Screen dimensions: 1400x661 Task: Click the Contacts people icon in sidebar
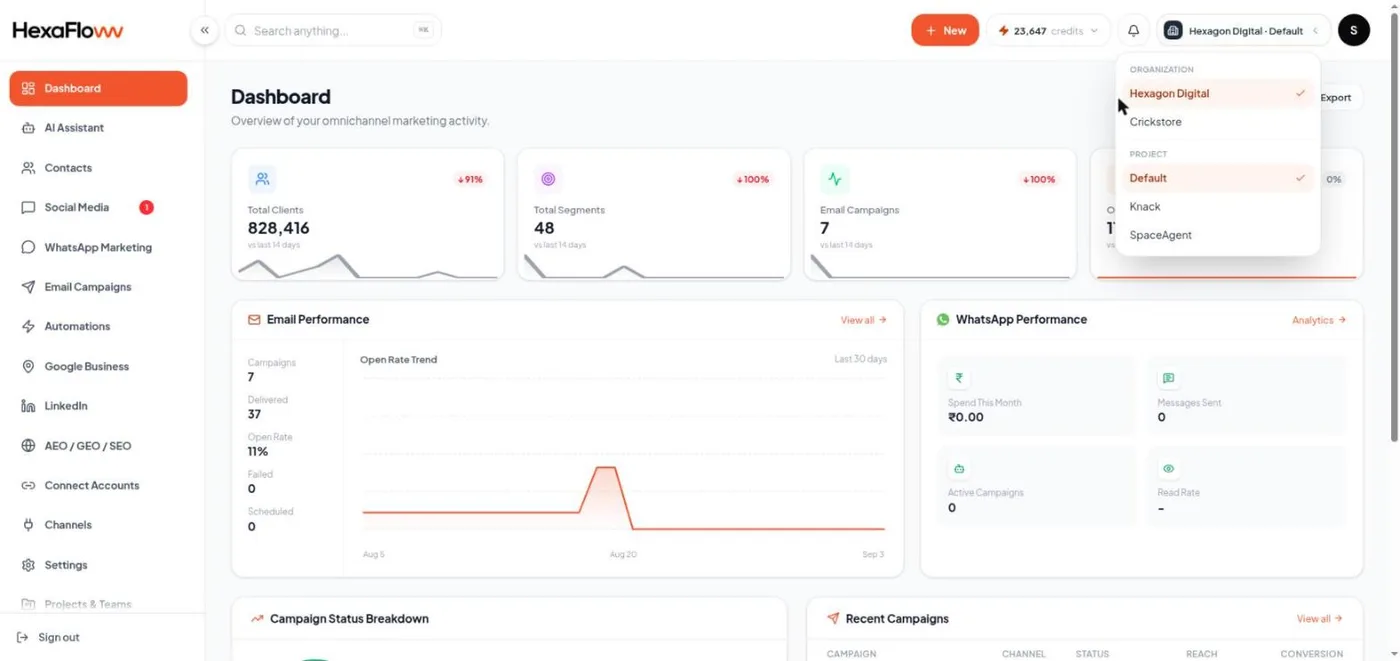click(28, 168)
